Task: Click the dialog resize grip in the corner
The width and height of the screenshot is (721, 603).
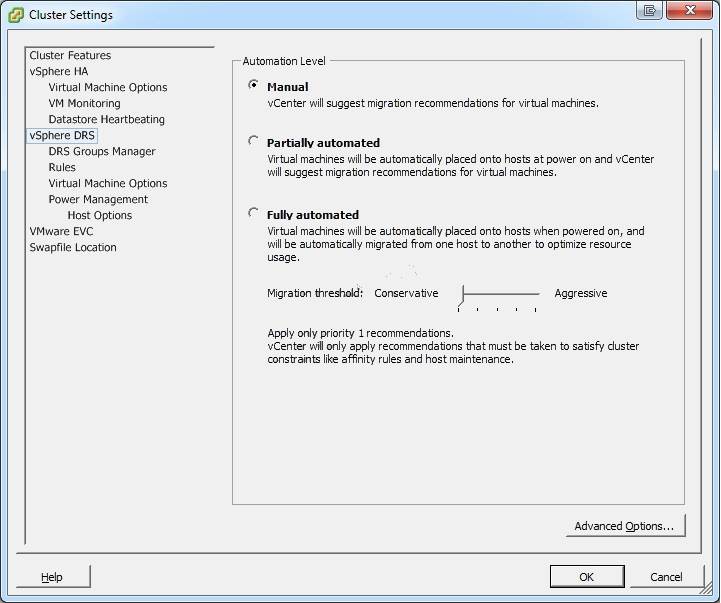Action: (707, 589)
